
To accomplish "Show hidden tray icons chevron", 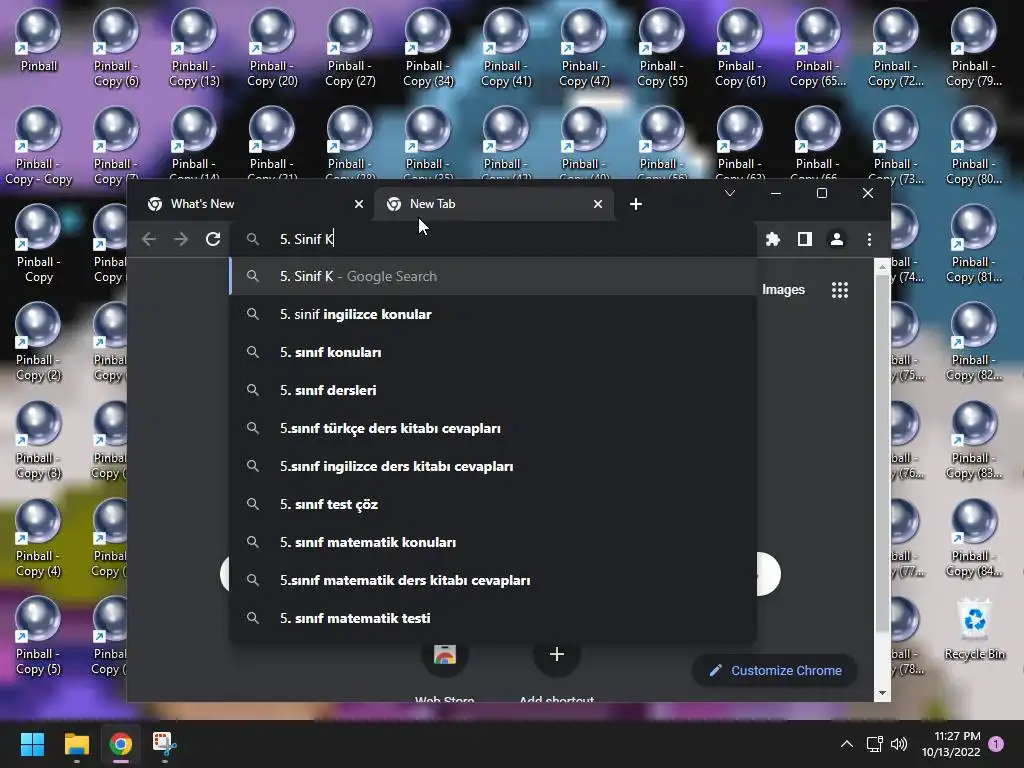I will coord(846,744).
